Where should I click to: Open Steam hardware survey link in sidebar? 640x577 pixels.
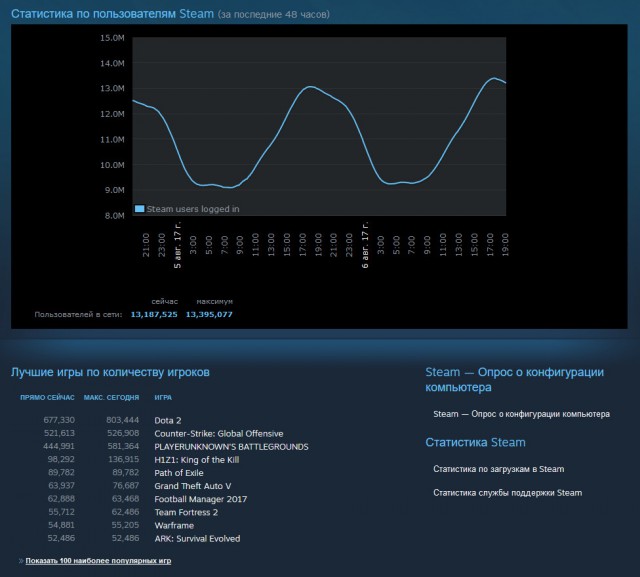(522, 414)
